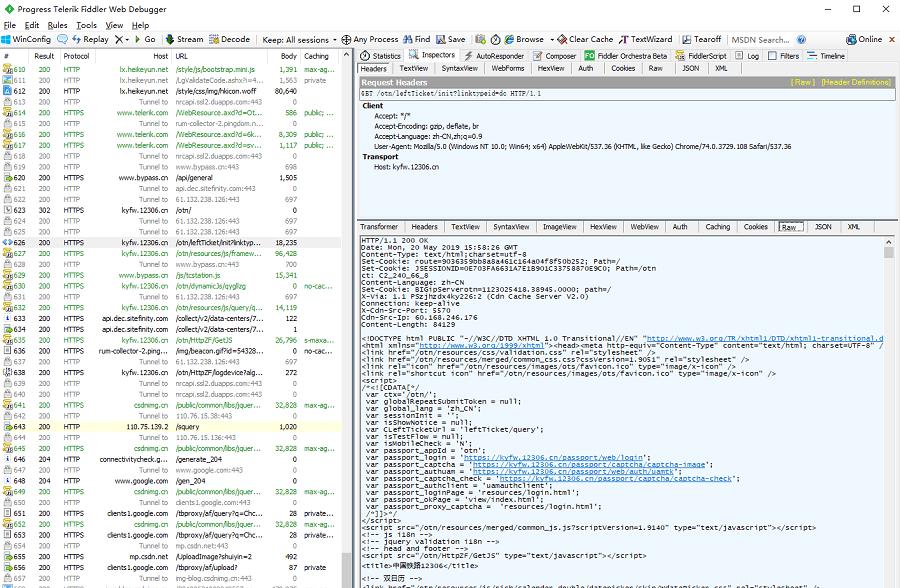Image resolution: width=900 pixels, height=588 pixels.
Task: Replay the selected session
Action: 90,40
